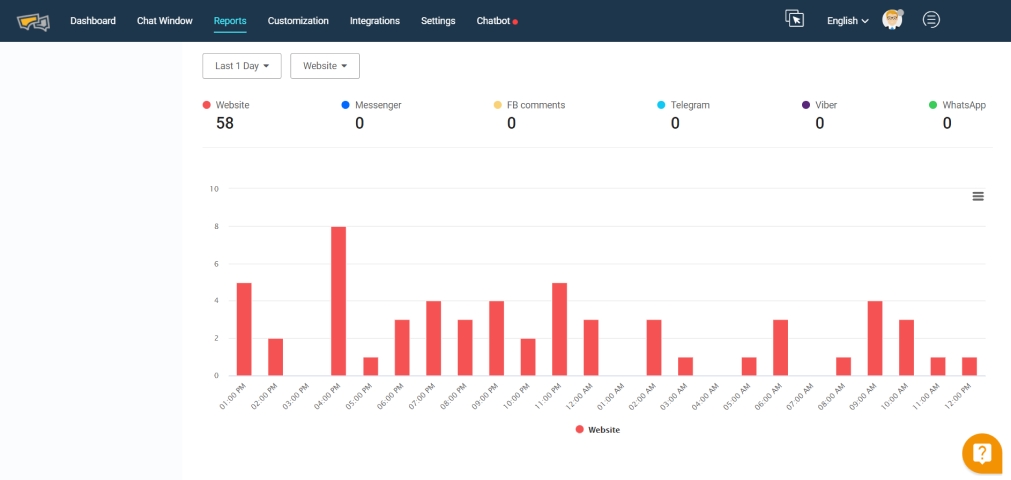This screenshot has height=480, width=1011.
Task: Click the tallest bar at 04:00 PM
Action: pos(339,300)
